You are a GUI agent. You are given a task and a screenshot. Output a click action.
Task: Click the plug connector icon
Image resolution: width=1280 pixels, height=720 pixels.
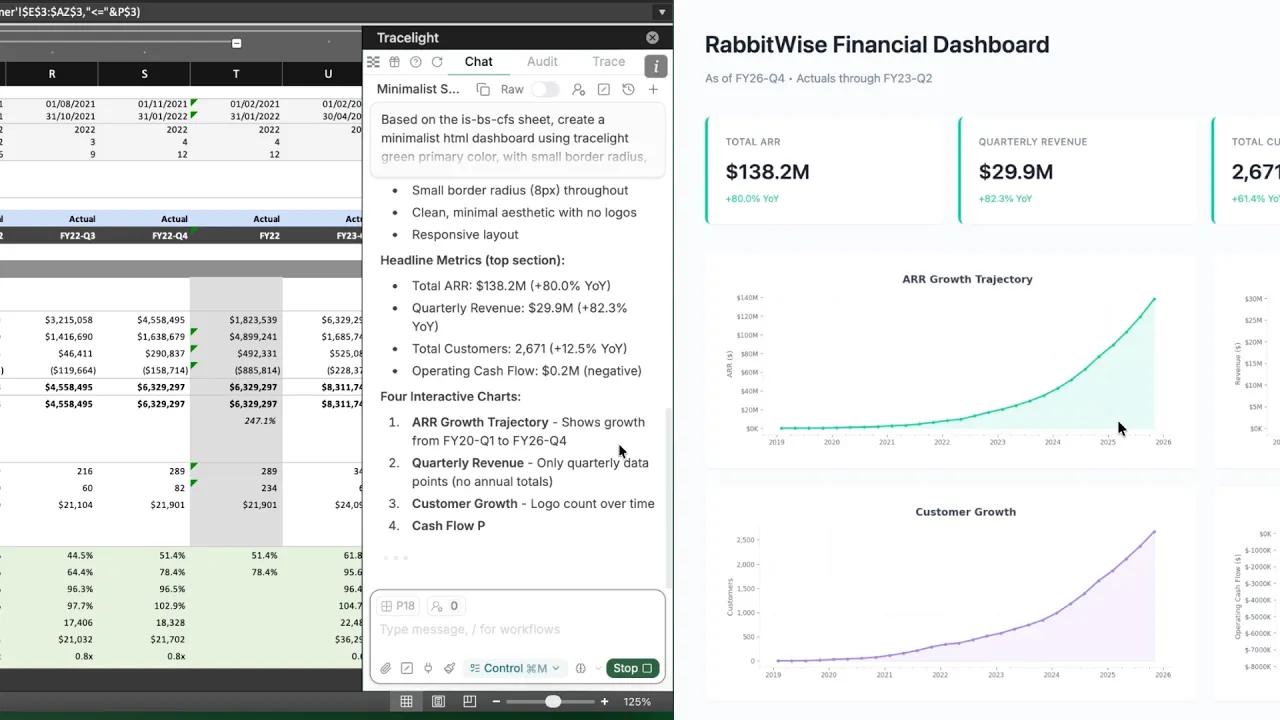(x=428, y=668)
